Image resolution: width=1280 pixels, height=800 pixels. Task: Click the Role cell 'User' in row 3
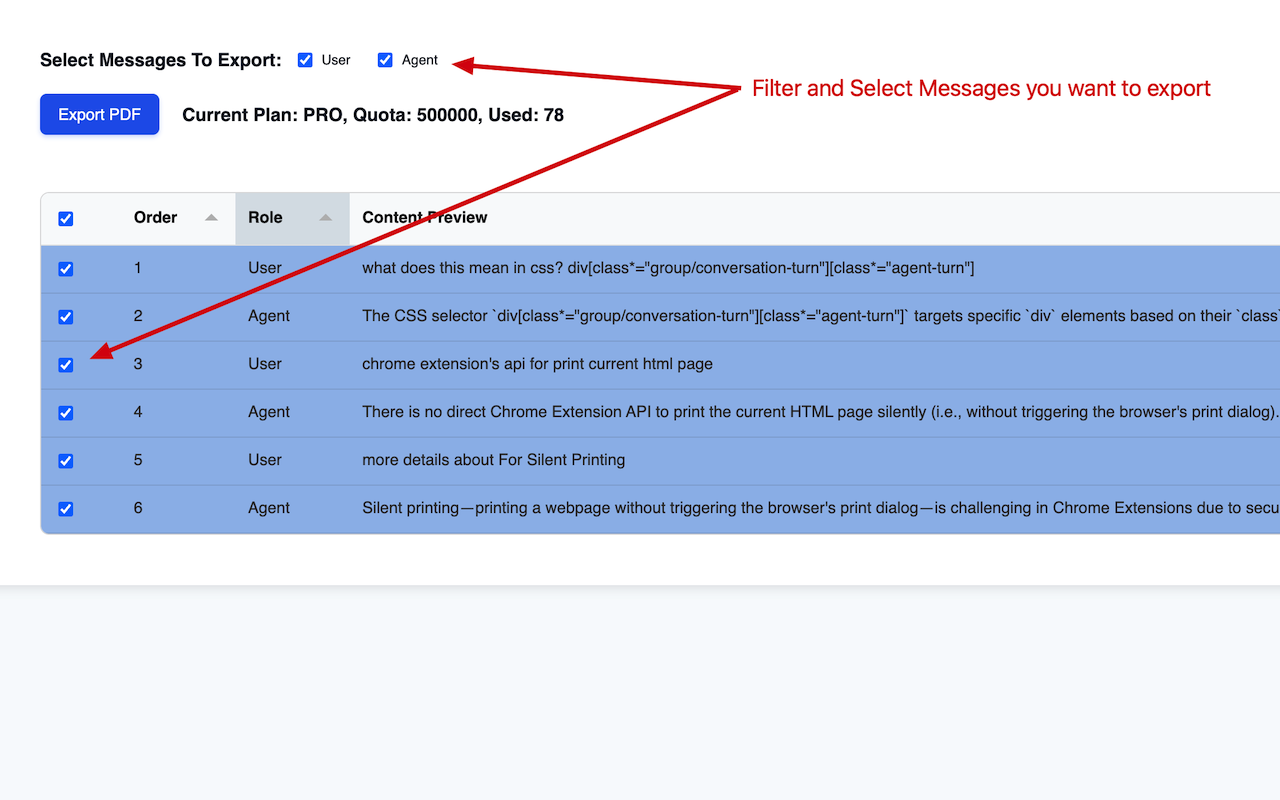pyautogui.click(x=265, y=364)
